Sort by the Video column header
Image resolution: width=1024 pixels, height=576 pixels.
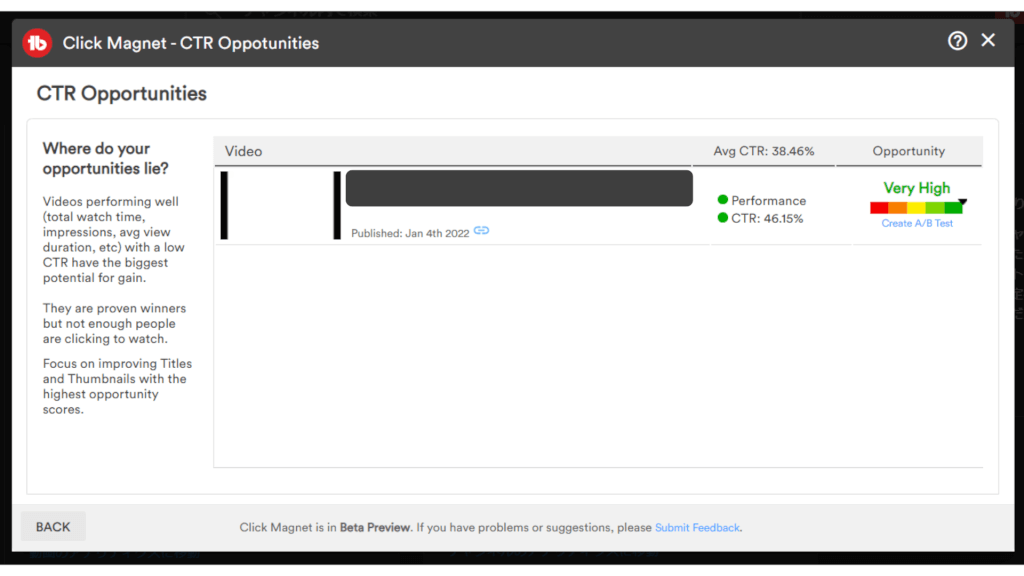[x=244, y=151]
